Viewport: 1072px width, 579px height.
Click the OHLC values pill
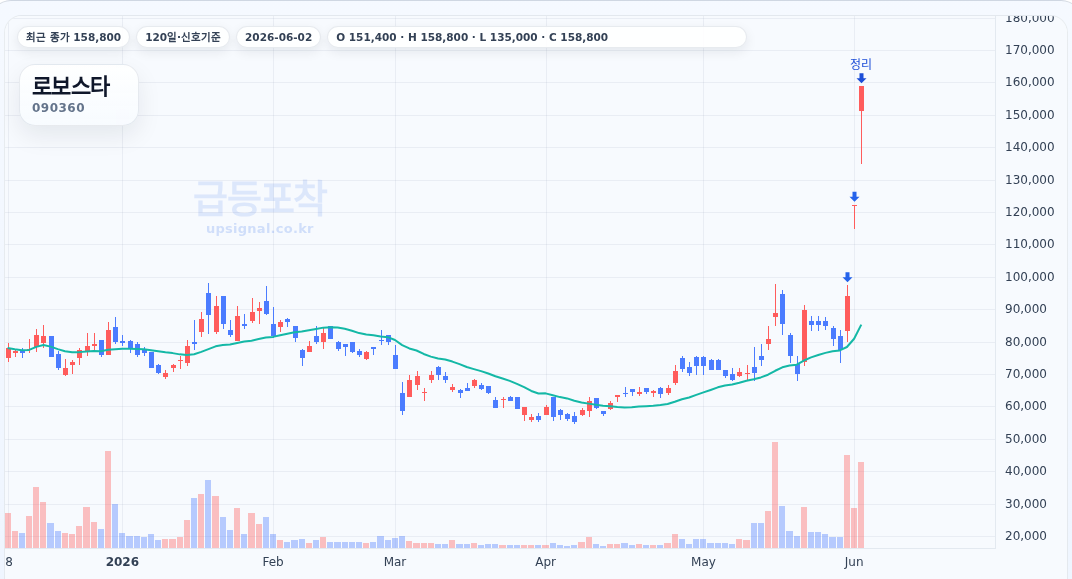point(537,37)
